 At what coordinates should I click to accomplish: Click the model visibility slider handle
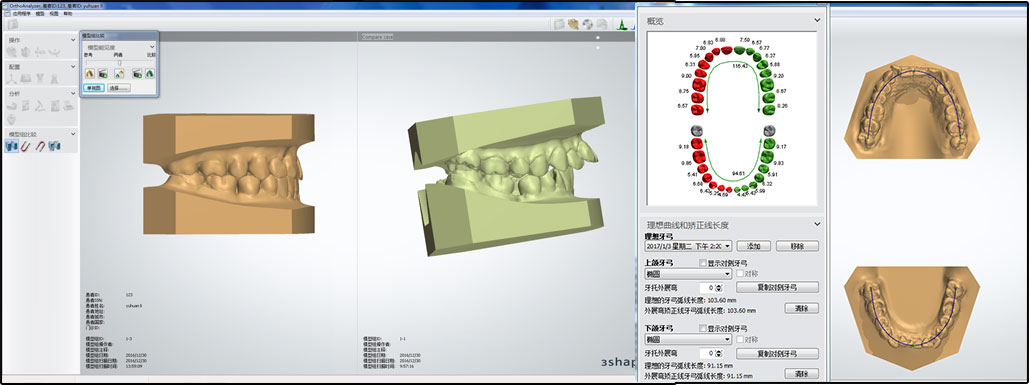pyautogui.click(x=120, y=62)
